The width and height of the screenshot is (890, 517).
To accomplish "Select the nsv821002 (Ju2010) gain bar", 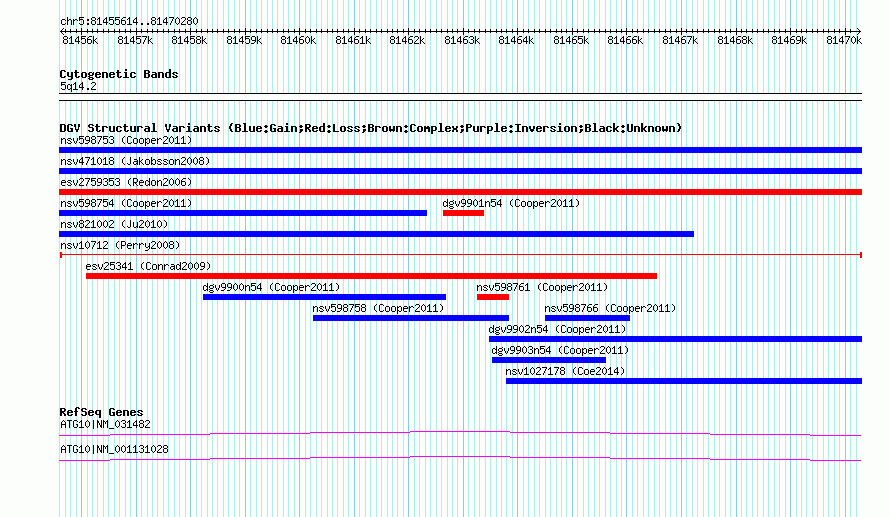I will 376,234.
